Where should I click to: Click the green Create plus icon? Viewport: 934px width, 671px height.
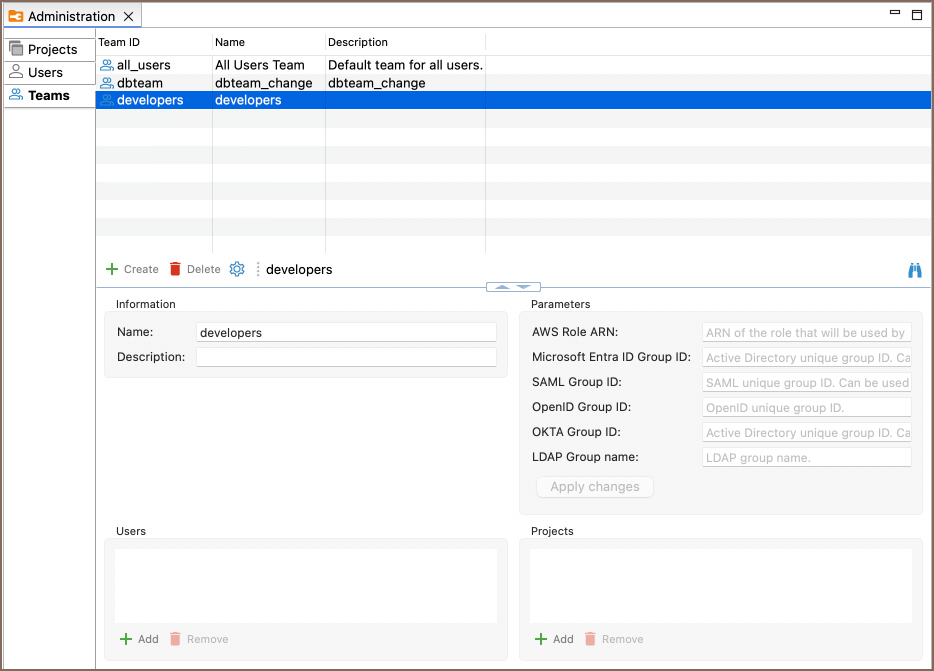point(112,269)
